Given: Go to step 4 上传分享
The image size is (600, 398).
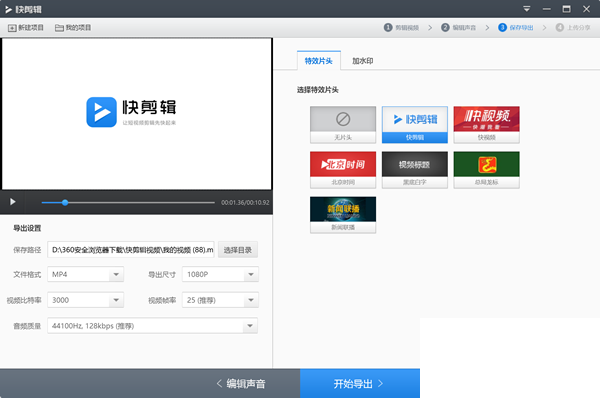Looking at the screenshot, I should pos(573,28).
